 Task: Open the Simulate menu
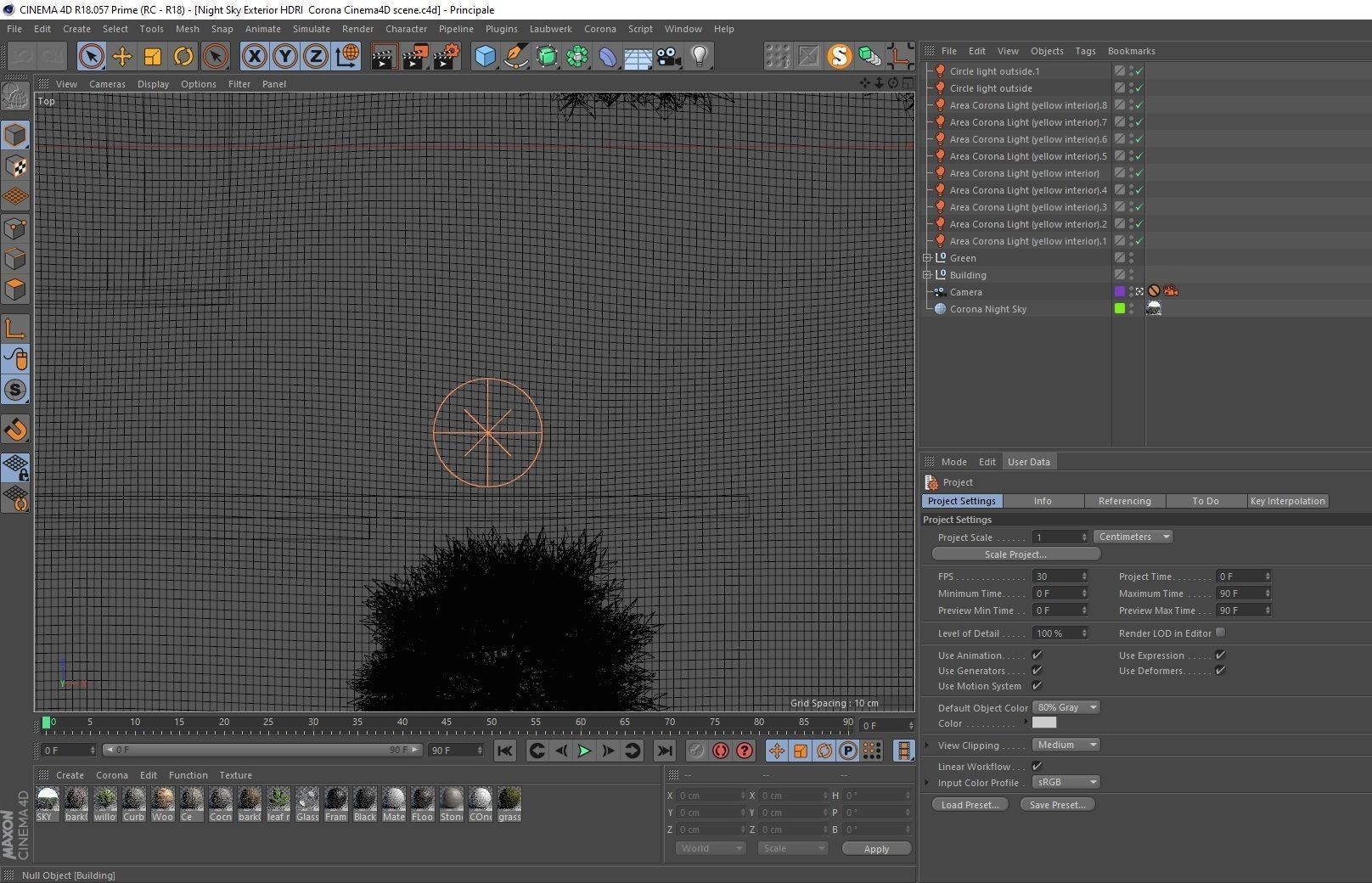point(311,29)
